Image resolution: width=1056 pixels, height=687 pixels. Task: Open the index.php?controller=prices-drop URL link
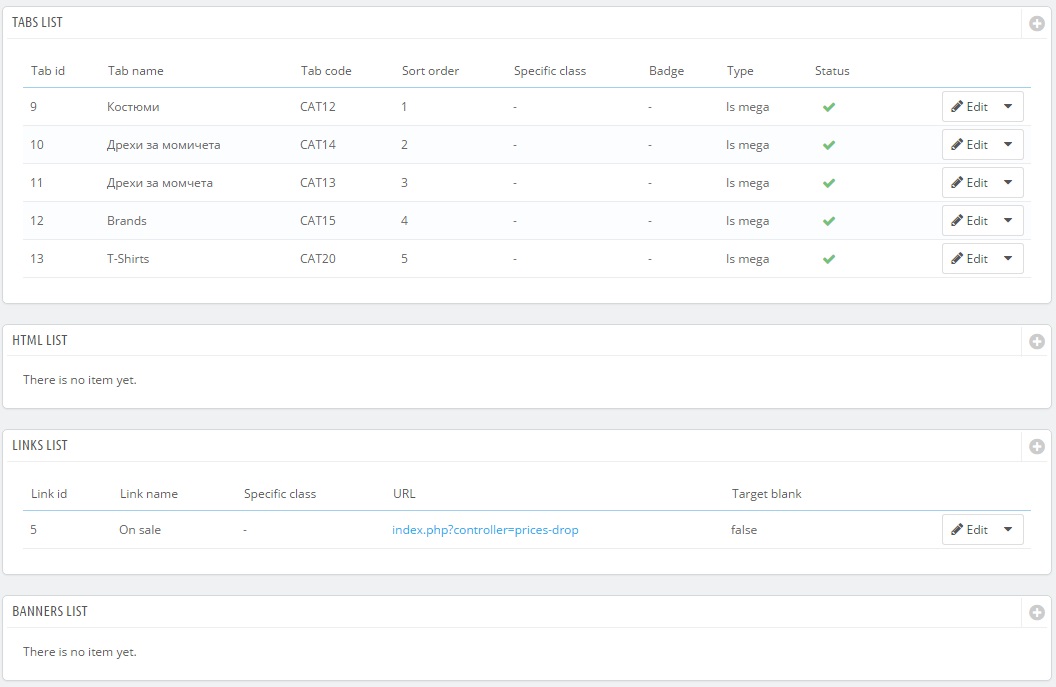pos(485,530)
